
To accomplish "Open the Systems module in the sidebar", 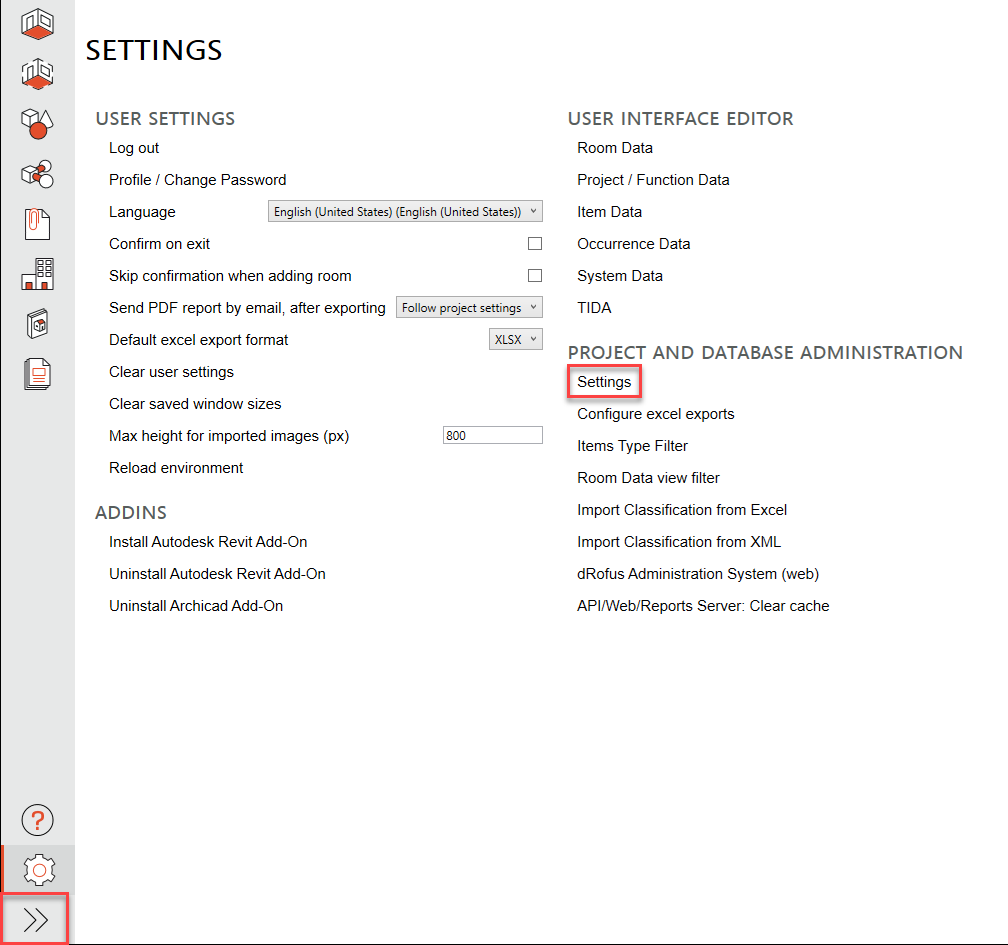I will pyautogui.click(x=37, y=173).
